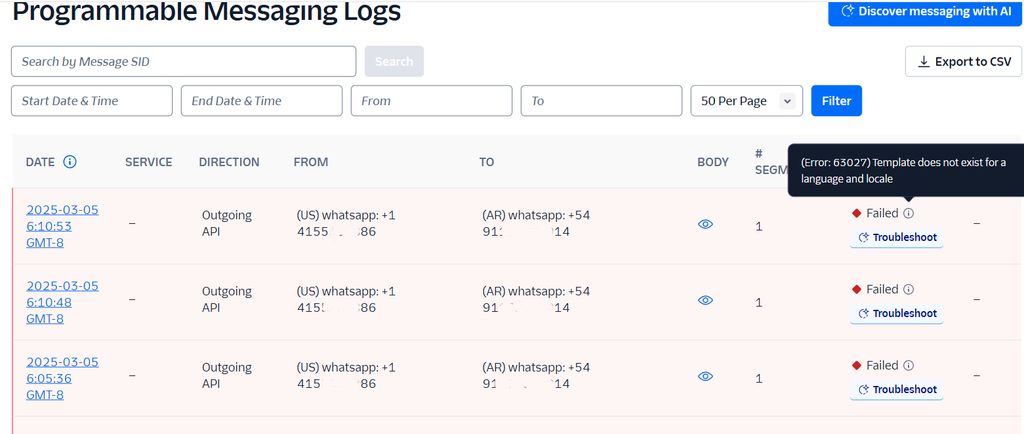
Task: Click info icon beside third Failed status
Action: tap(908, 365)
